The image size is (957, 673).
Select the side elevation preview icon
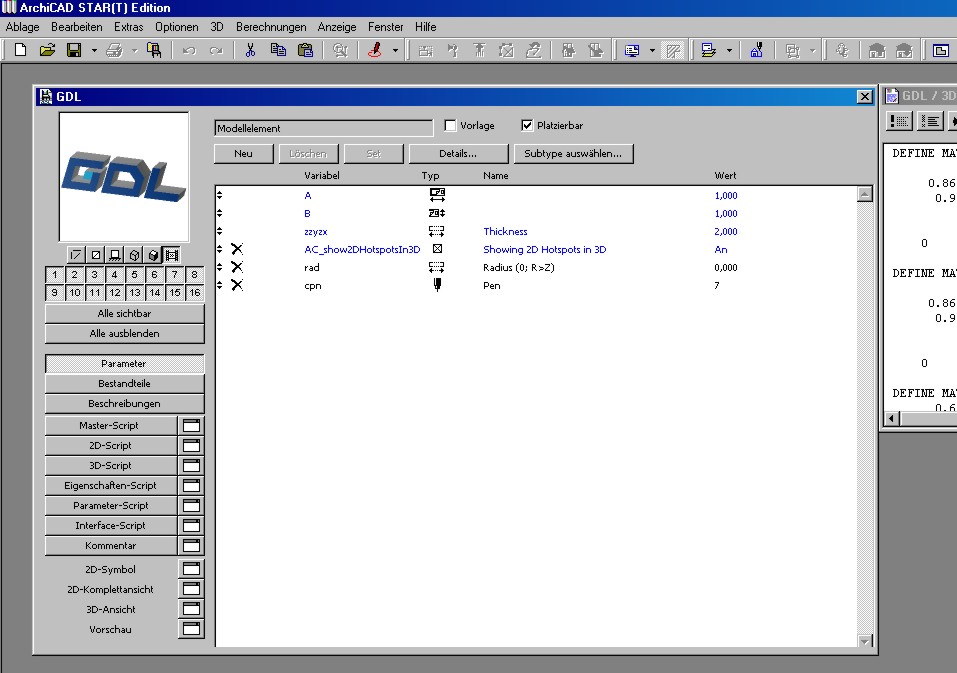pyautogui.click(x=115, y=255)
